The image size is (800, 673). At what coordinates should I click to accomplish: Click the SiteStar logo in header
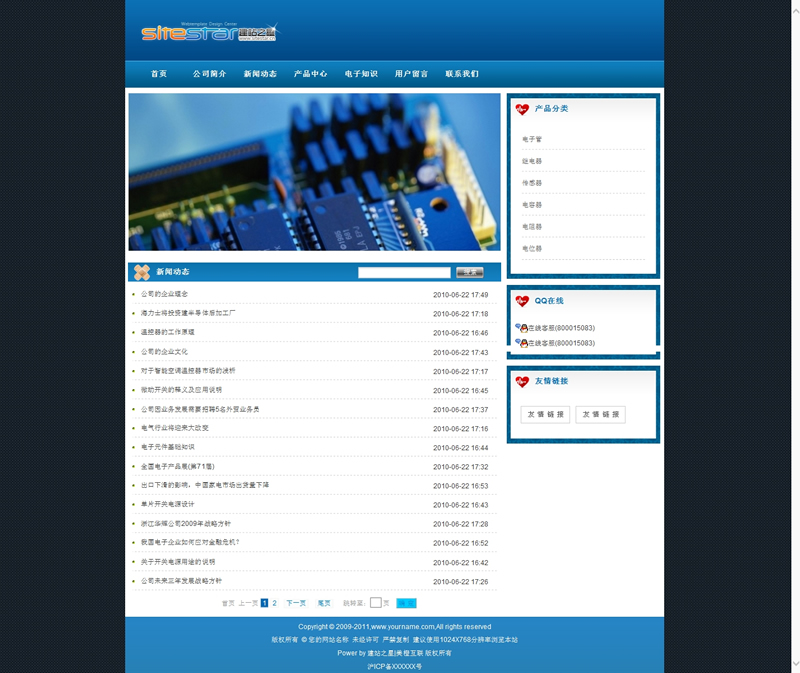209,32
